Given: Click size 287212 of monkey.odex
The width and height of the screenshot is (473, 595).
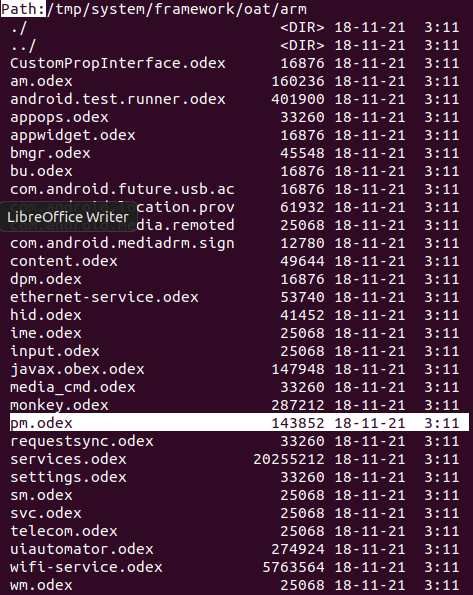Looking at the screenshot, I should [298, 405].
